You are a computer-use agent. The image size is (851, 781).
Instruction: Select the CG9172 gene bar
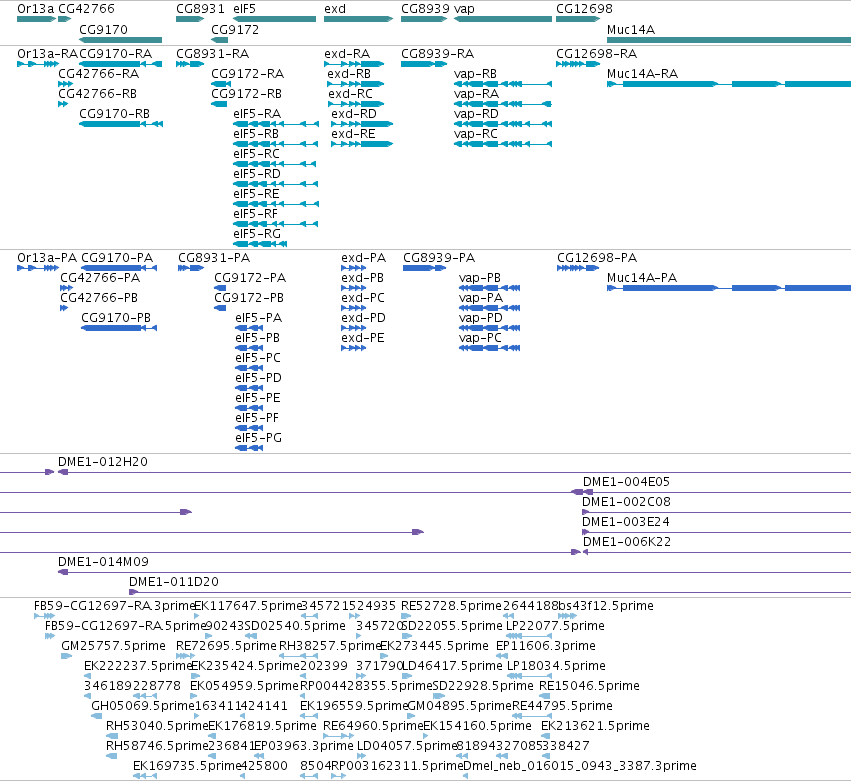219,40
